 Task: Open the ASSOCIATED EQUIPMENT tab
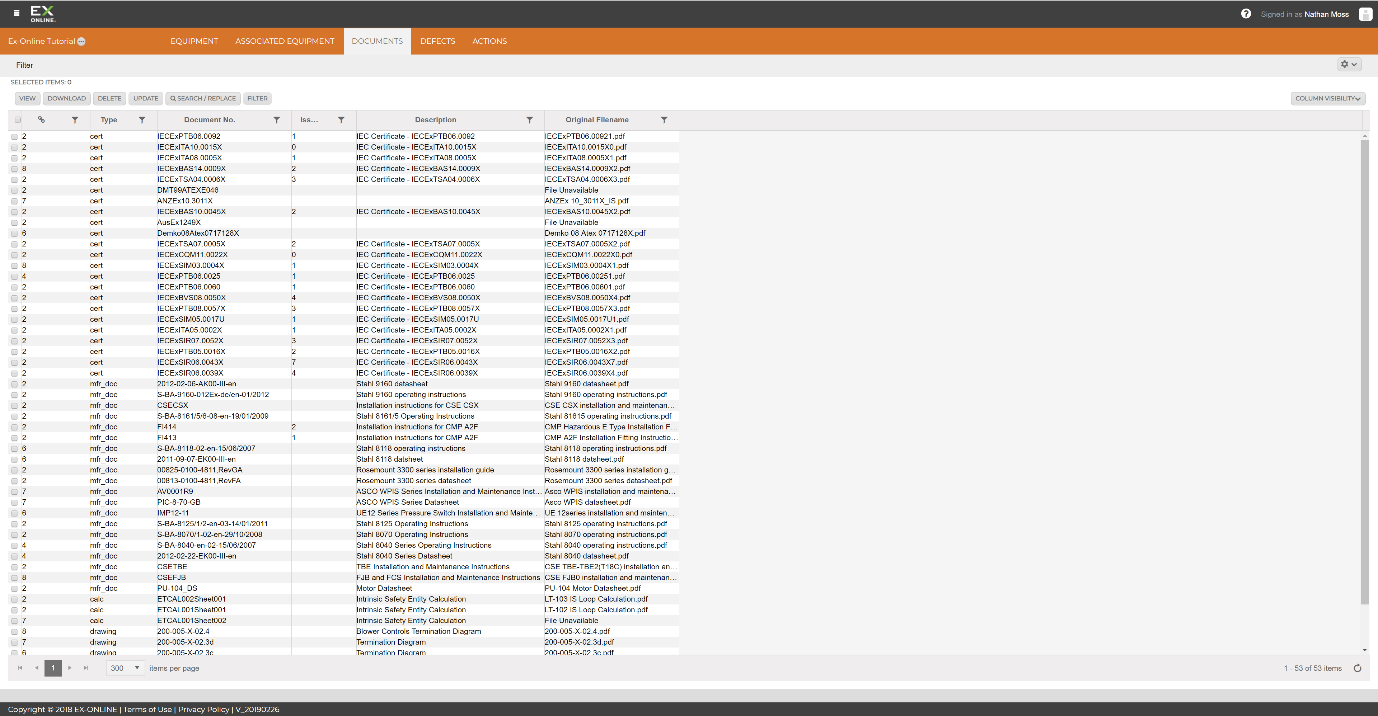pyautogui.click(x=285, y=41)
